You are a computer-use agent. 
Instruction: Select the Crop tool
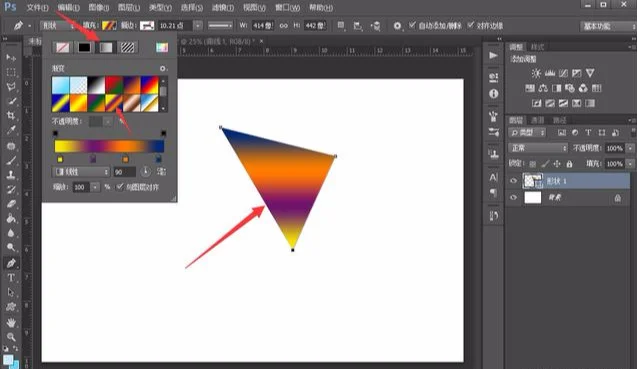11,115
